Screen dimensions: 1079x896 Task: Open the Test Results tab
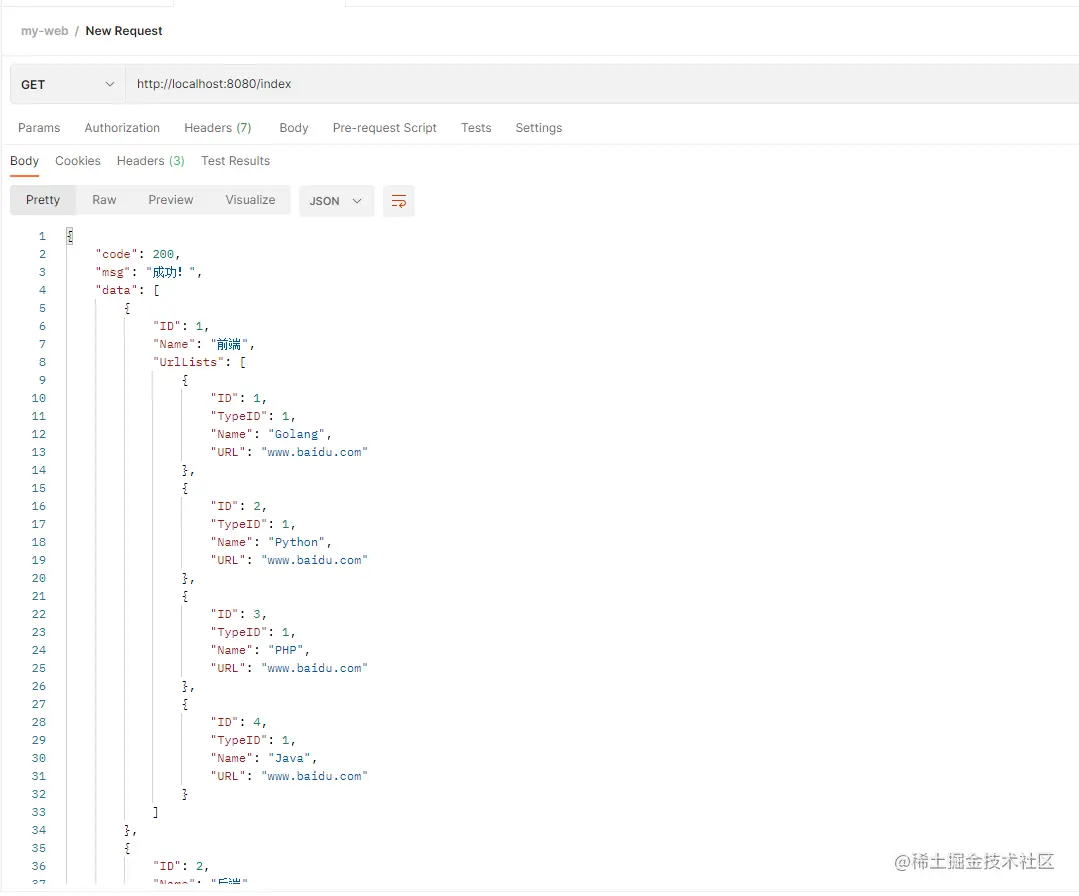[235, 161]
